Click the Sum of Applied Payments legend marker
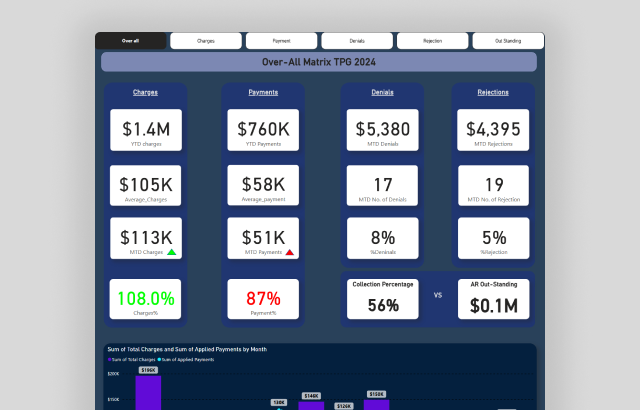The height and width of the screenshot is (410, 640). click(x=158, y=358)
